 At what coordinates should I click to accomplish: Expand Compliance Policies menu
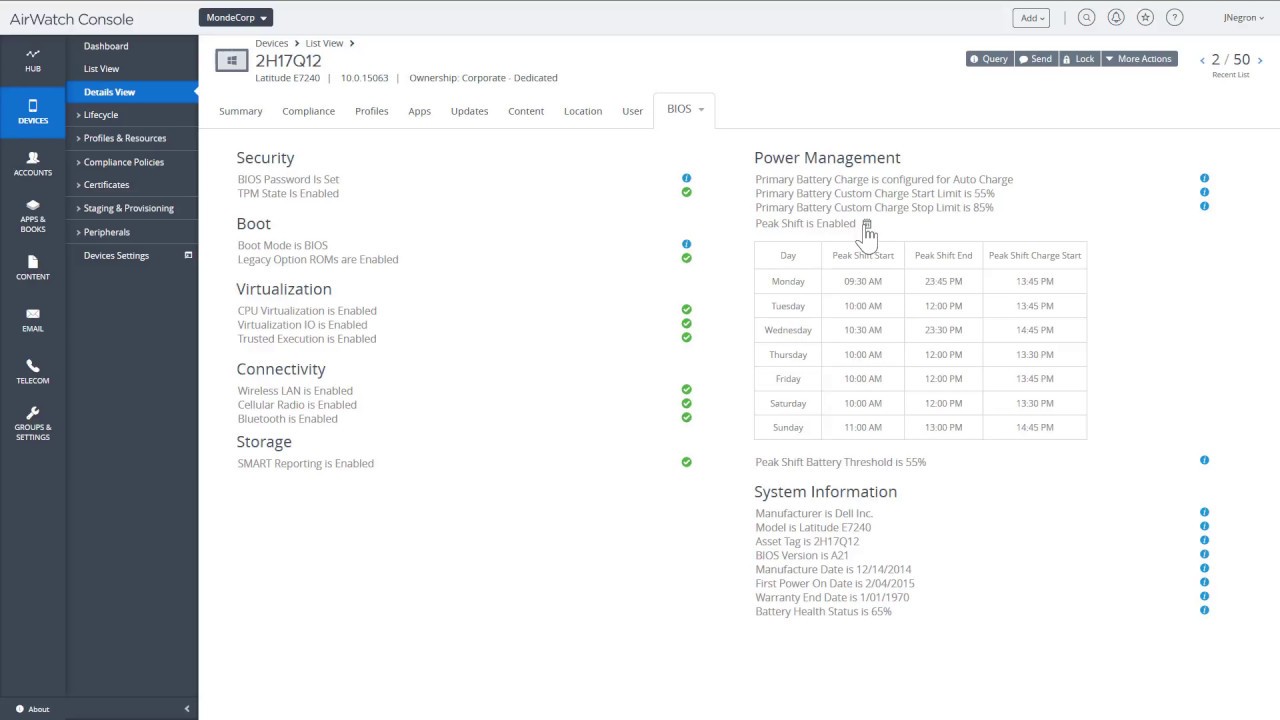119,162
